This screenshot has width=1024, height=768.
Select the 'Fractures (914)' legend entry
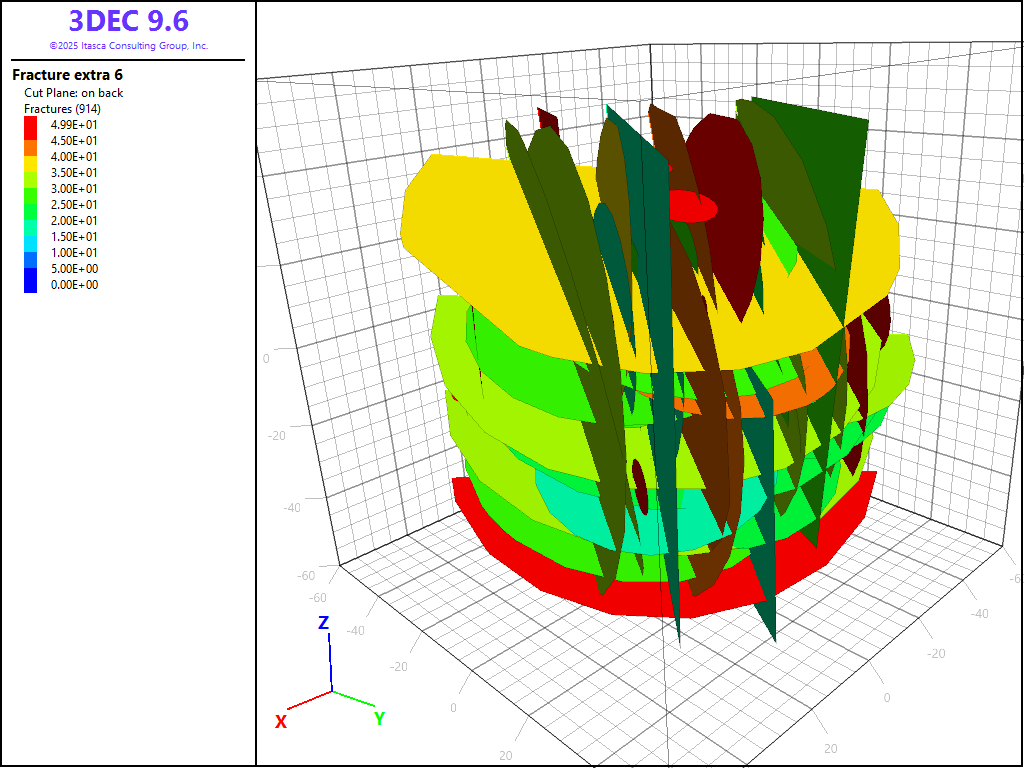(61, 108)
